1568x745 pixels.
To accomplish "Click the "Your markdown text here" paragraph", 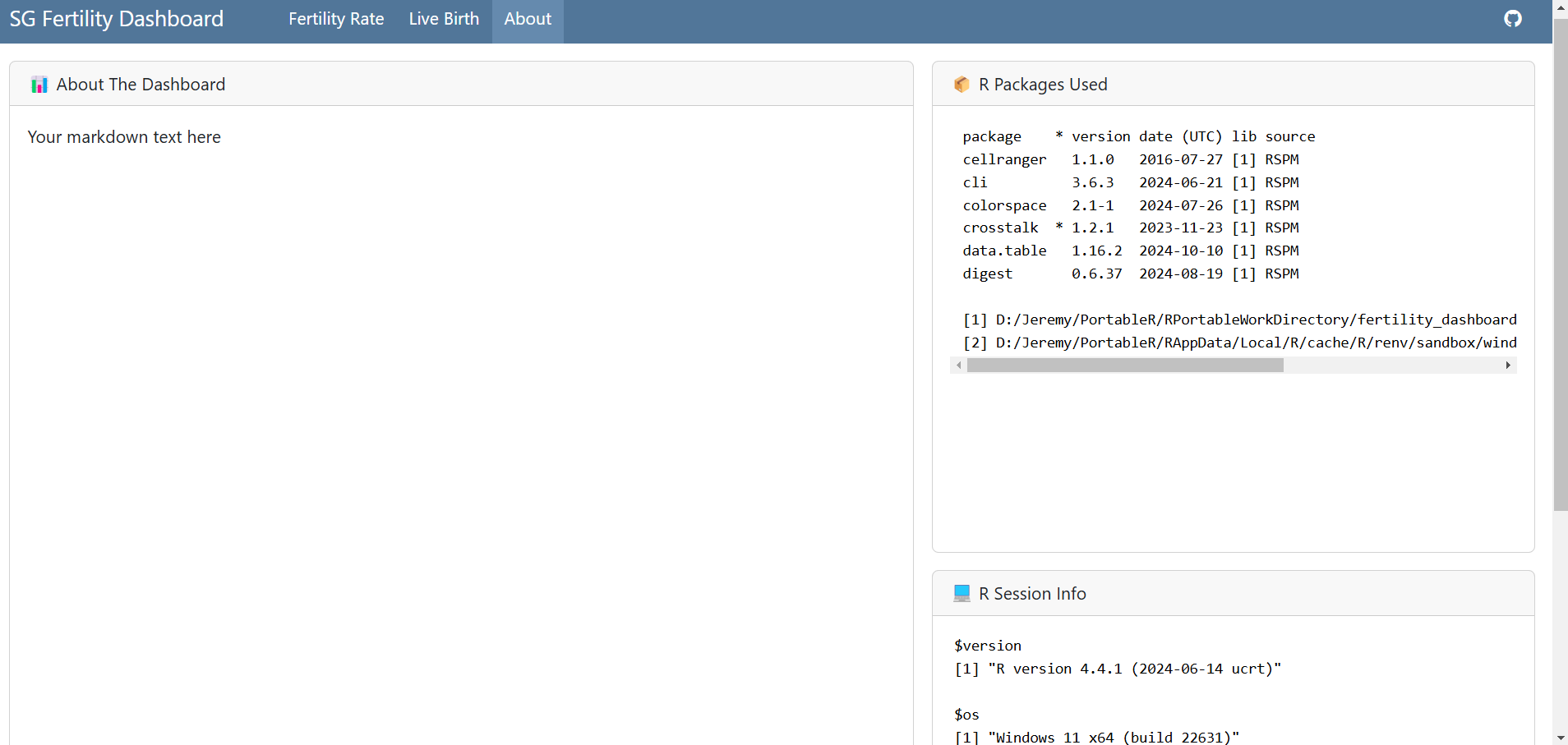I will pos(124,137).
